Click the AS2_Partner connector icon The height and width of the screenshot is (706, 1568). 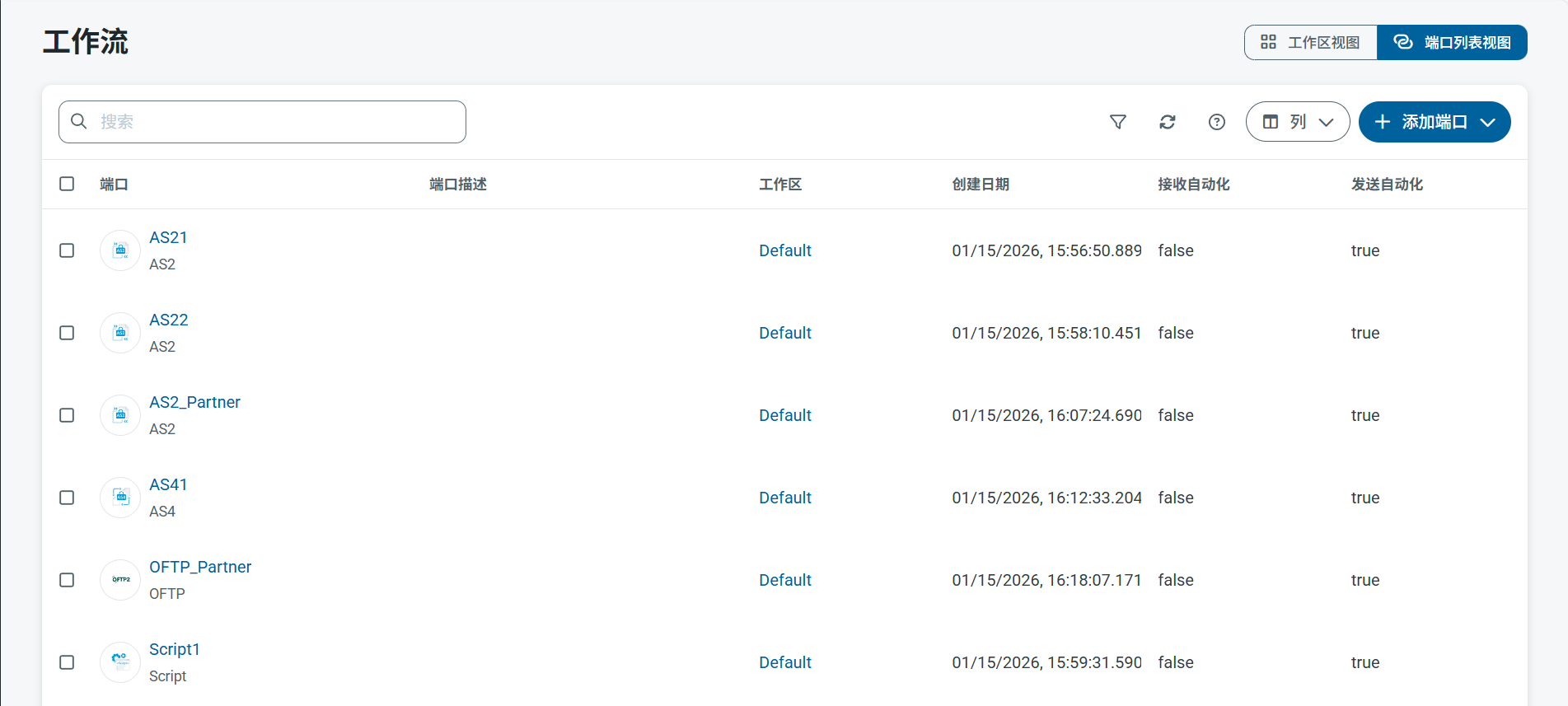(120, 415)
